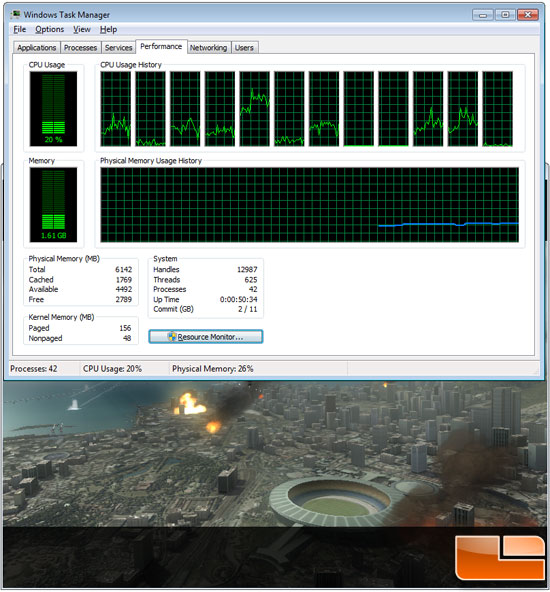This screenshot has height=592, width=550.
Task: Switch to the Applications tab
Action: click(x=37, y=48)
